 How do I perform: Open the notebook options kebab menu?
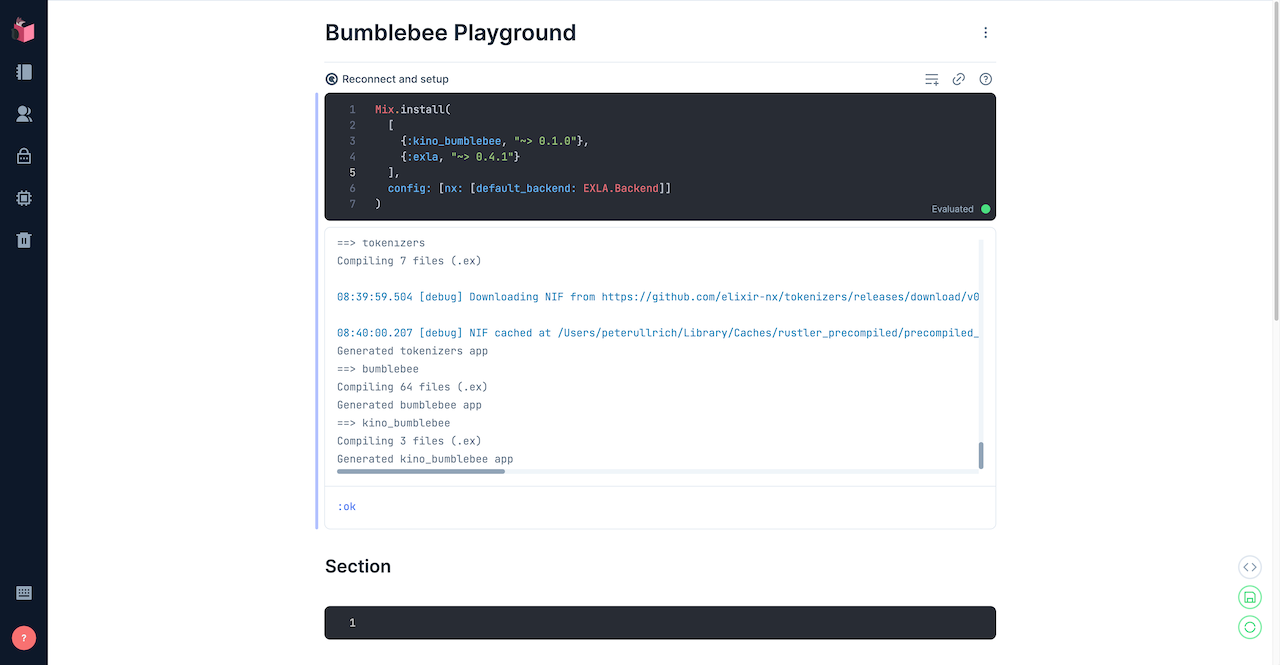pos(986,32)
